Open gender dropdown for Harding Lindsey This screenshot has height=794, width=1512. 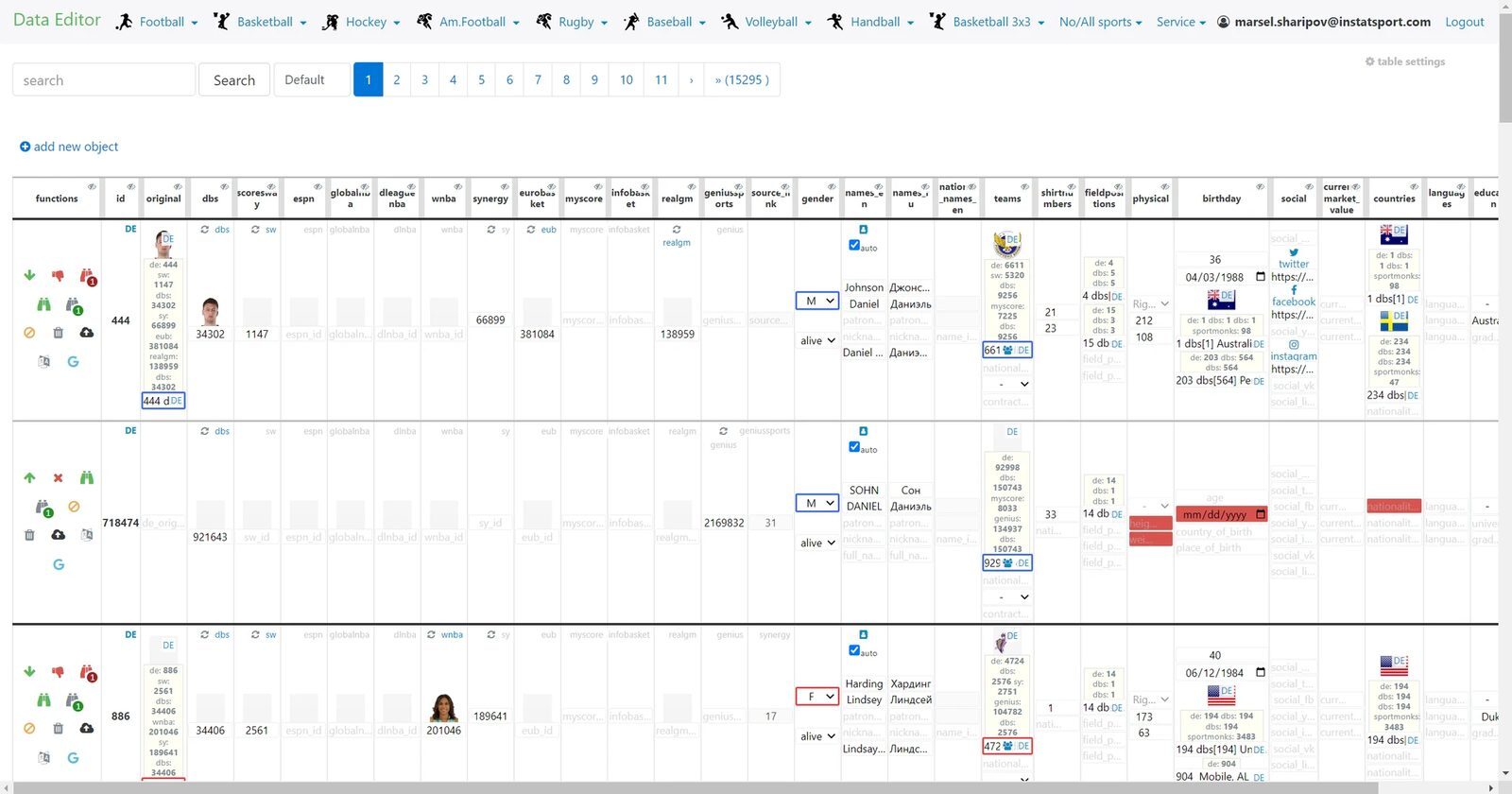point(817,697)
